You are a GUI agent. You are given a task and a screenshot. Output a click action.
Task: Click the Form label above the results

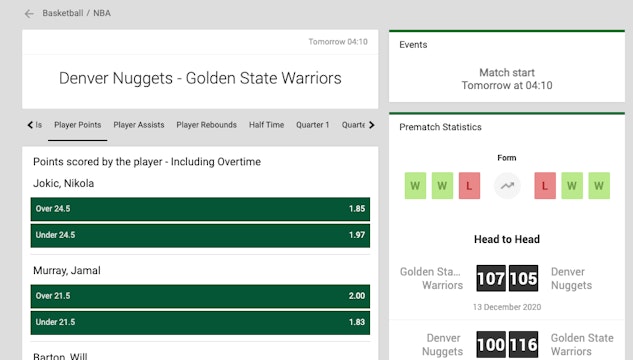tap(507, 158)
